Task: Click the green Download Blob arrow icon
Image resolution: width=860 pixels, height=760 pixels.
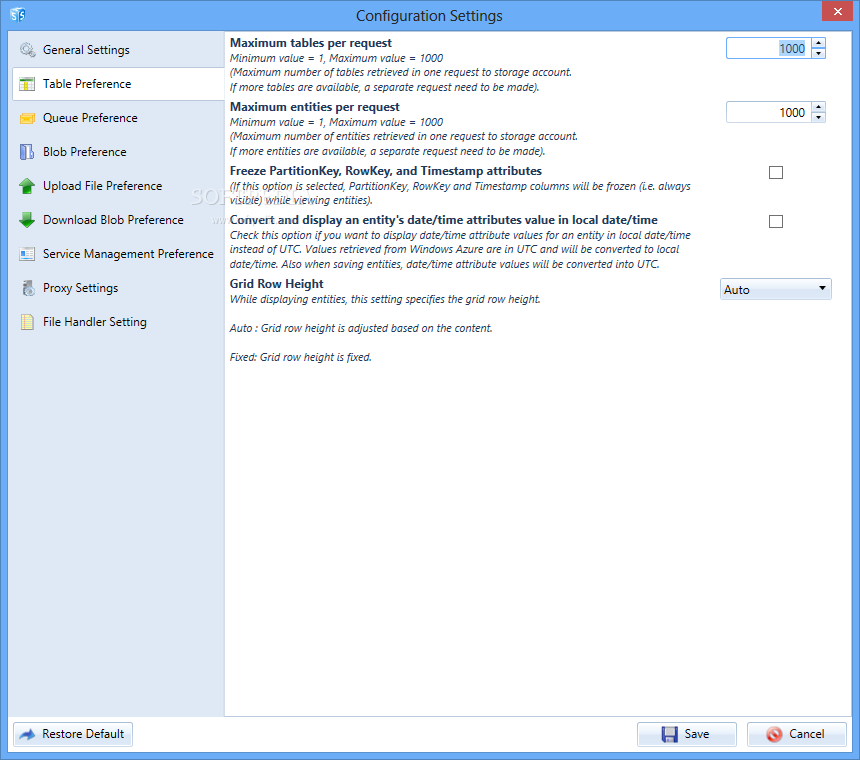Action: coord(27,220)
